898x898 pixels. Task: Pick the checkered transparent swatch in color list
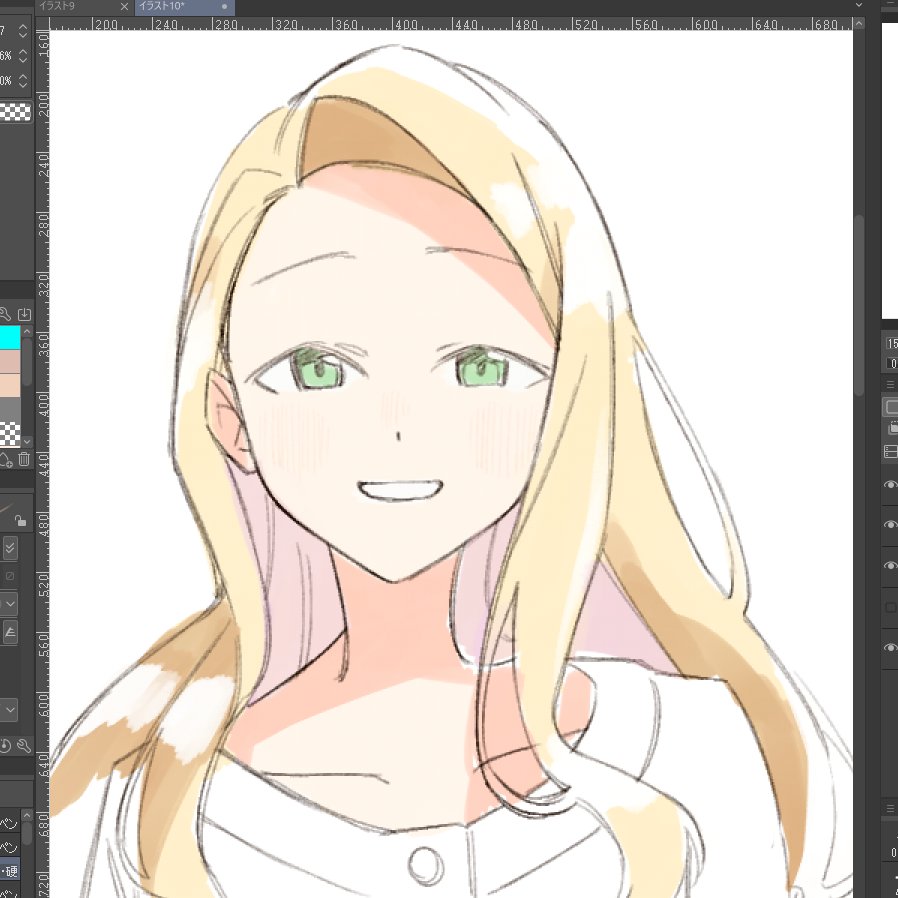pos(10,433)
